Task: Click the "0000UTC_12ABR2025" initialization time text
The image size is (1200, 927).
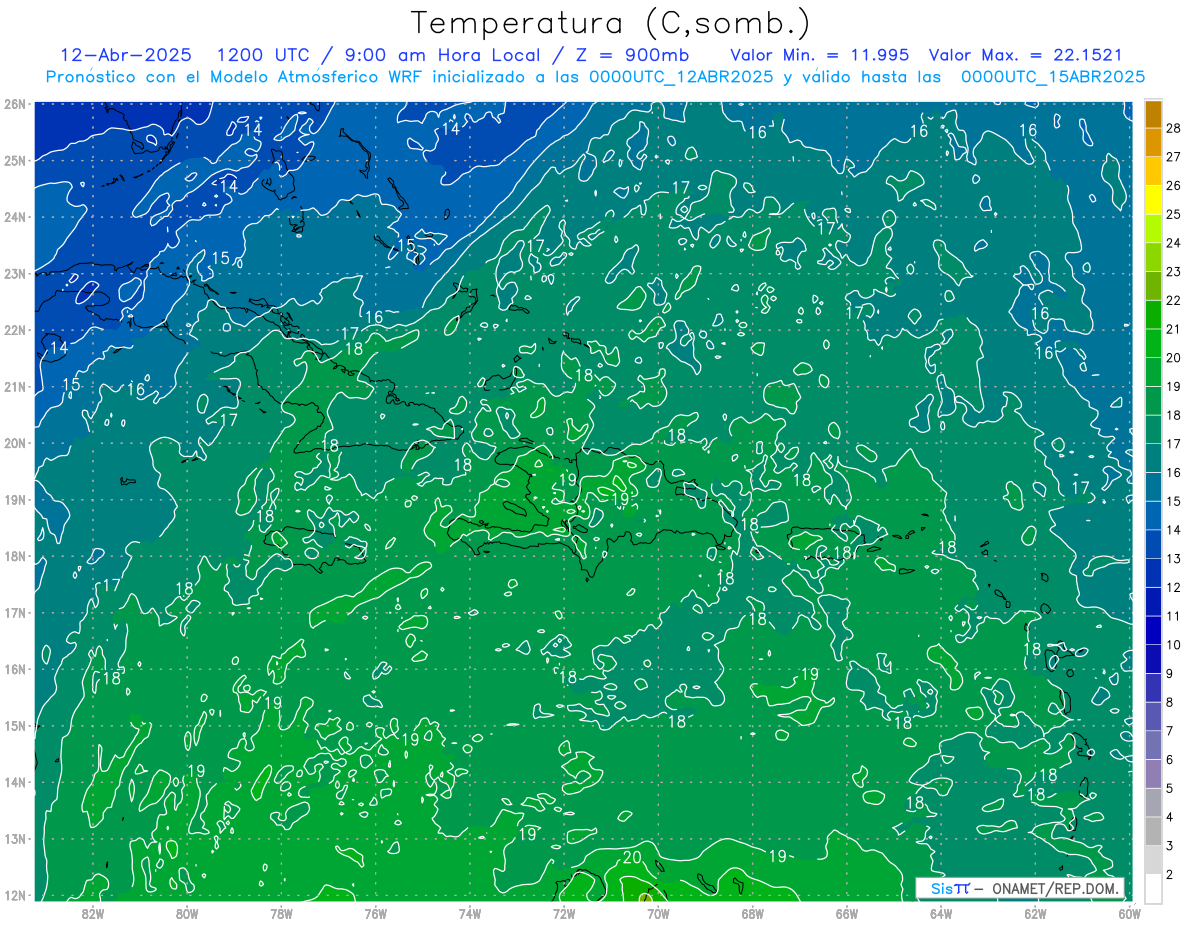Action: 680,77
